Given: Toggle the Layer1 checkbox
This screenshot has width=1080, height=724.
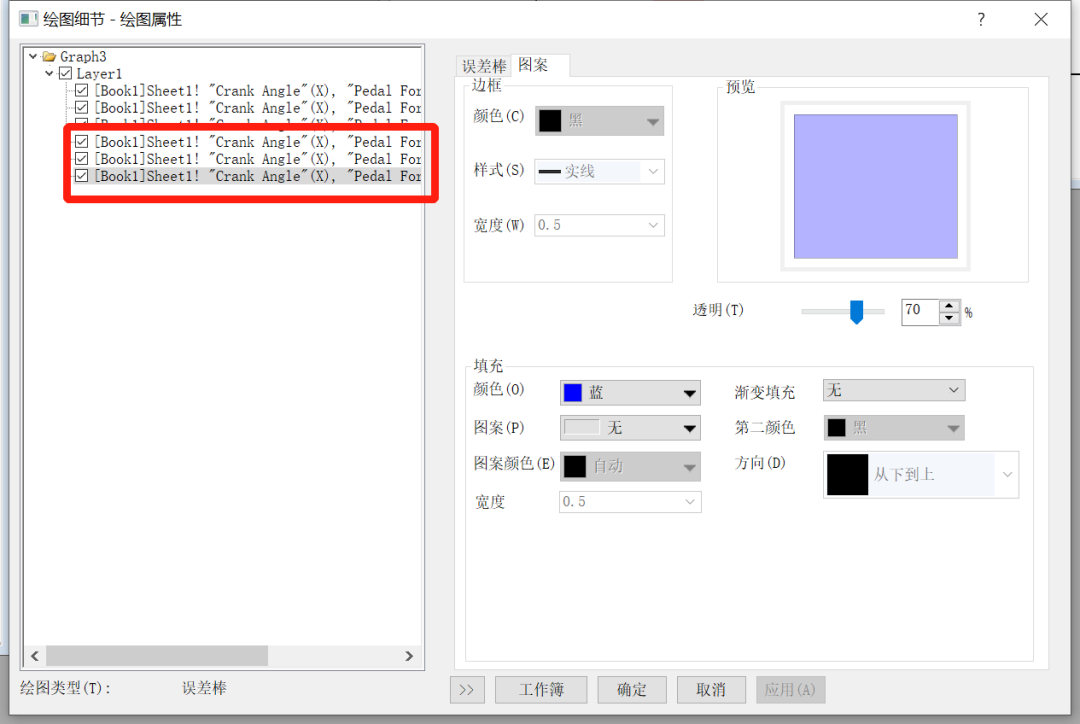Looking at the screenshot, I should [x=65, y=73].
